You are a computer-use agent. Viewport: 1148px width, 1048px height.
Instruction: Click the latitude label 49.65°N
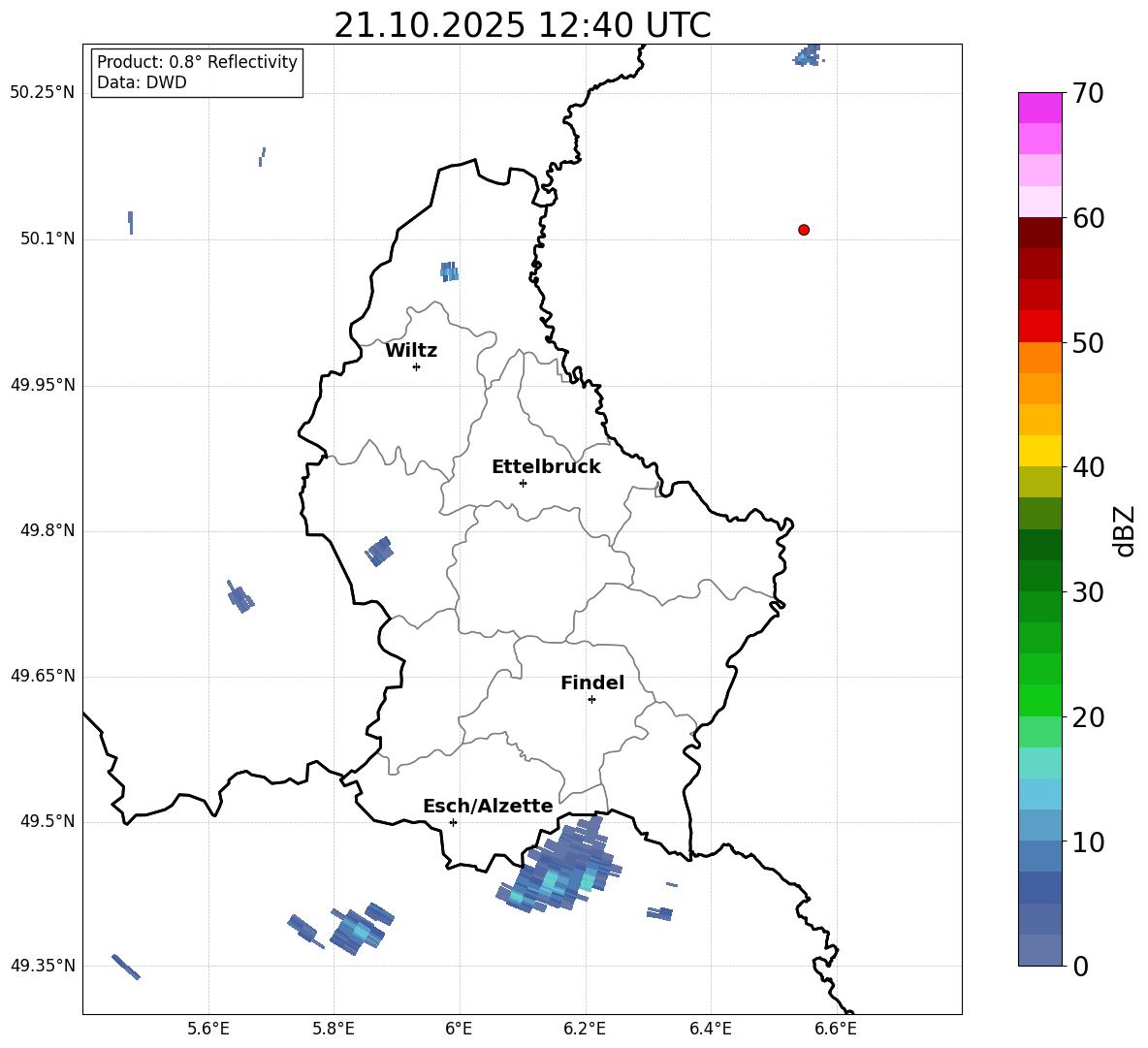[43, 676]
